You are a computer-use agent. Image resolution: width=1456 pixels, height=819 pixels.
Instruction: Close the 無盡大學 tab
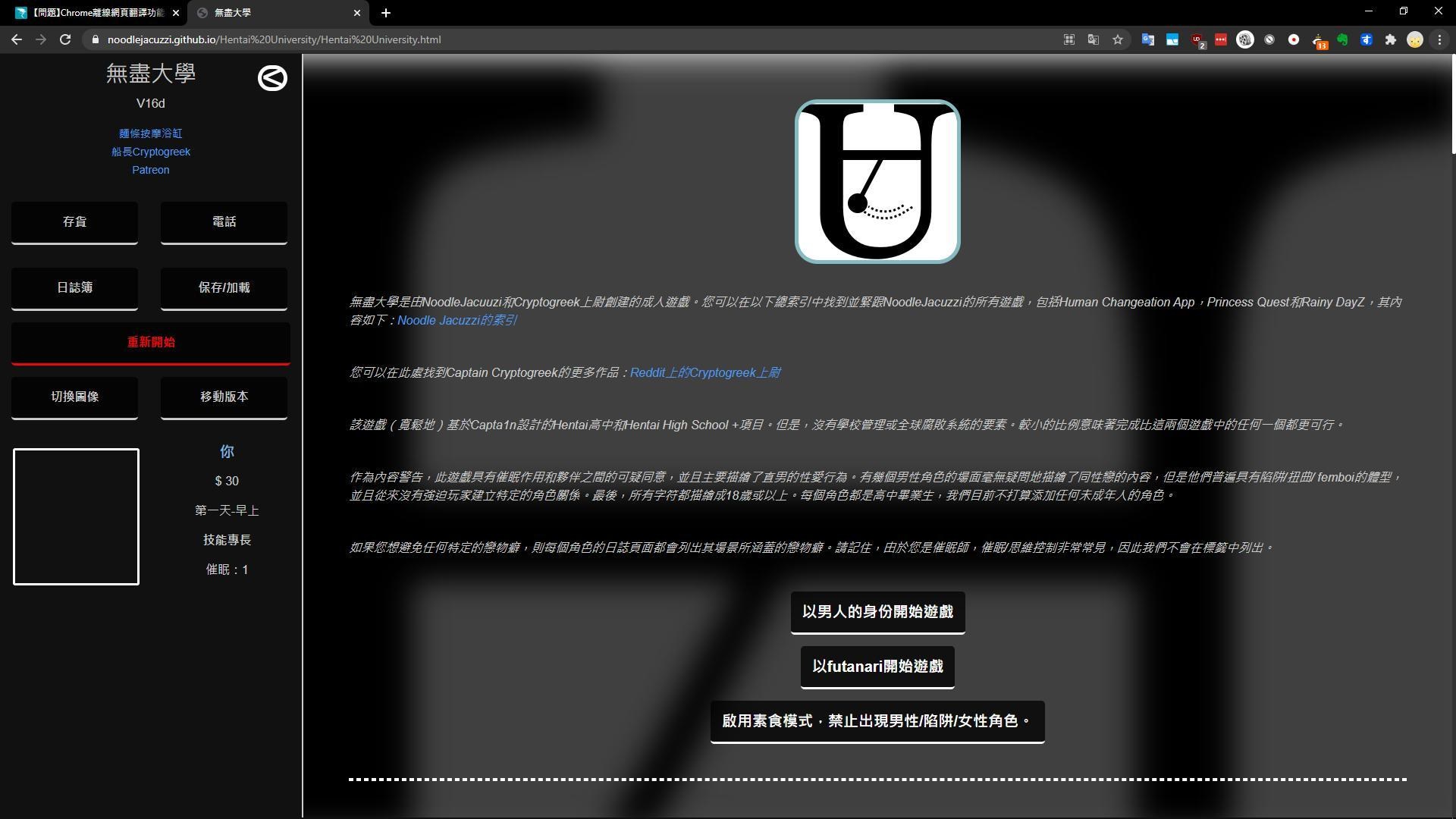pos(357,13)
